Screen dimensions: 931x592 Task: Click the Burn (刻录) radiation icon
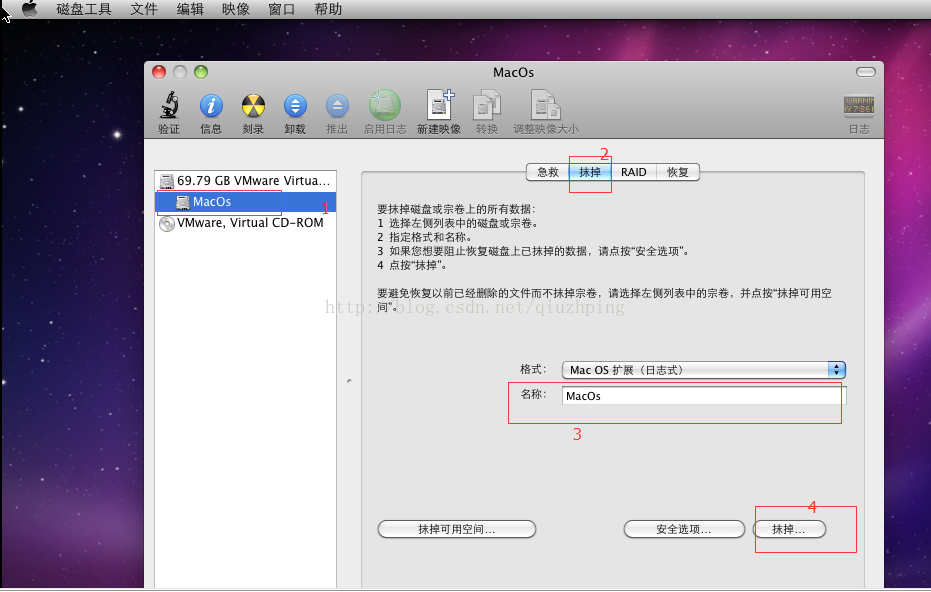click(x=253, y=106)
